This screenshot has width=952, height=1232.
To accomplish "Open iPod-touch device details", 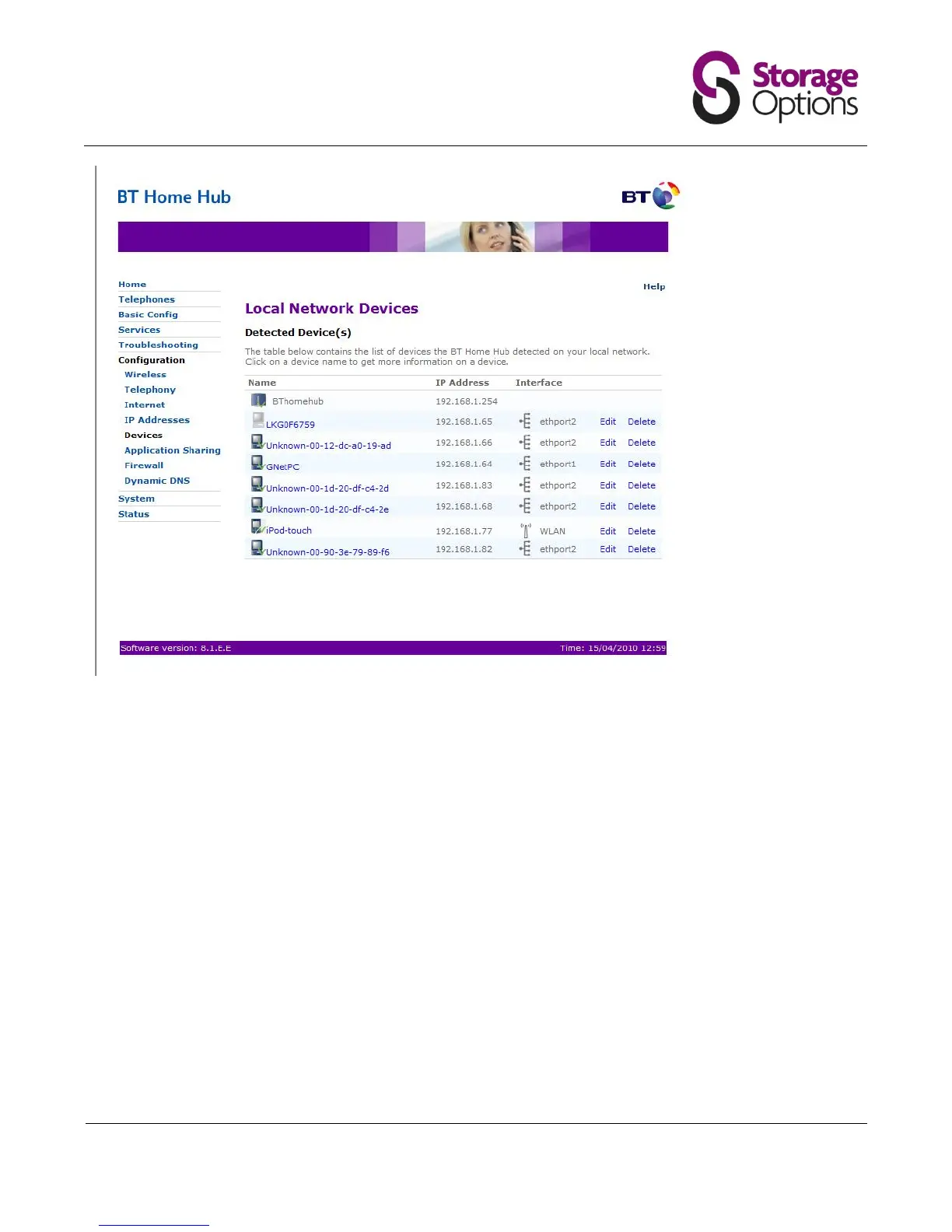I will point(289,530).
